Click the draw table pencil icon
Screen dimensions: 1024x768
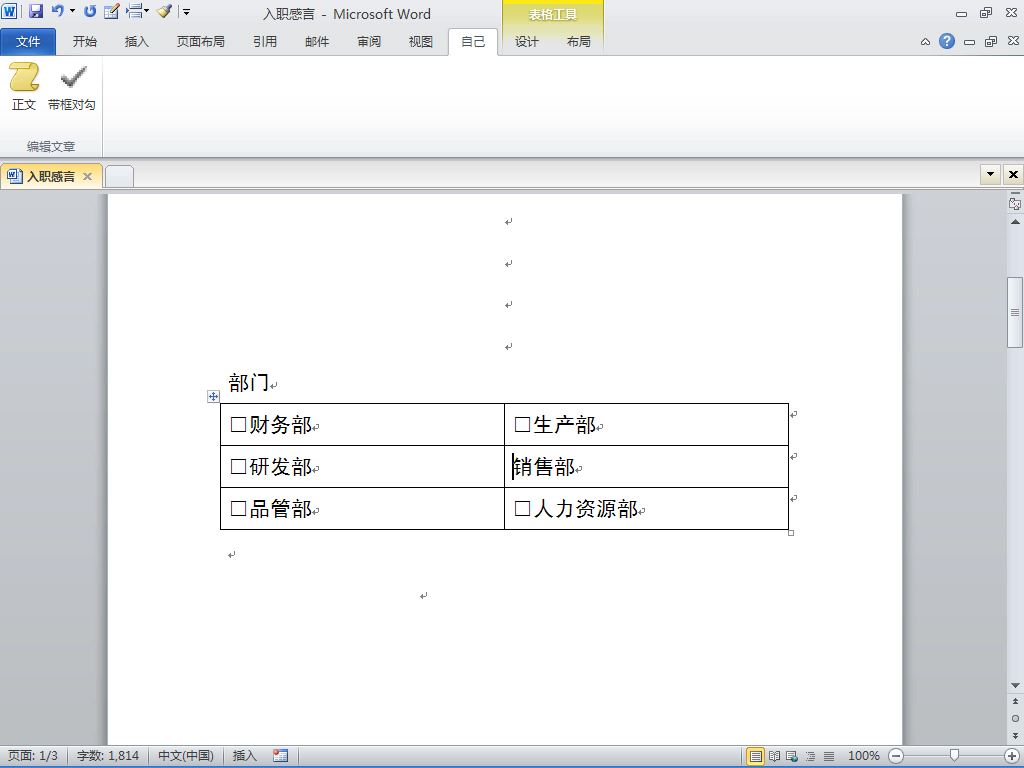(x=112, y=11)
